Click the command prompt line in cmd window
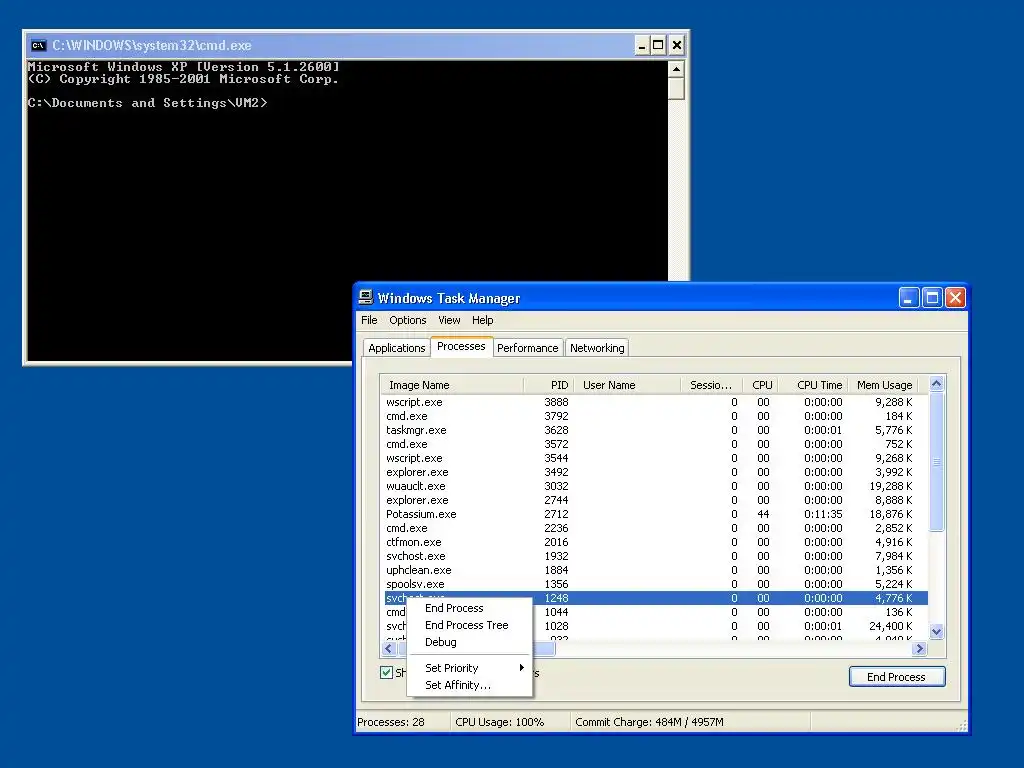Image resolution: width=1024 pixels, height=768 pixels. (148, 103)
